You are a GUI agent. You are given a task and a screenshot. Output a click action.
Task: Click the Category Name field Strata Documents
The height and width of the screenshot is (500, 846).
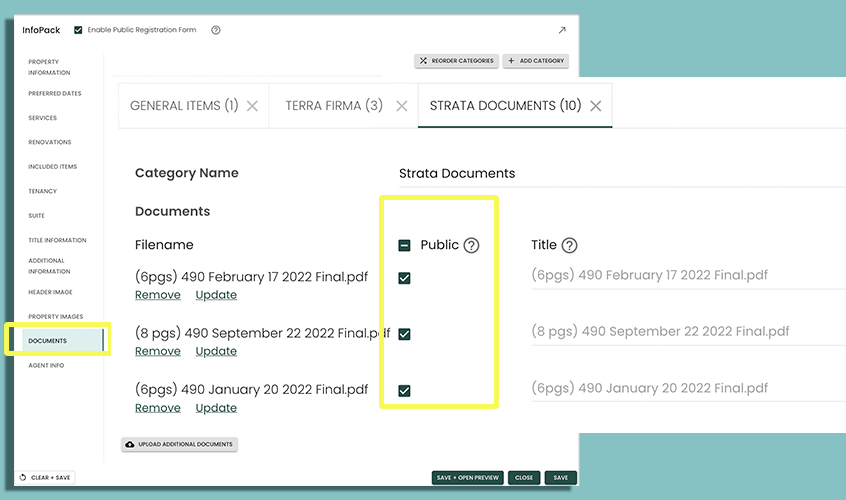tap(600, 173)
